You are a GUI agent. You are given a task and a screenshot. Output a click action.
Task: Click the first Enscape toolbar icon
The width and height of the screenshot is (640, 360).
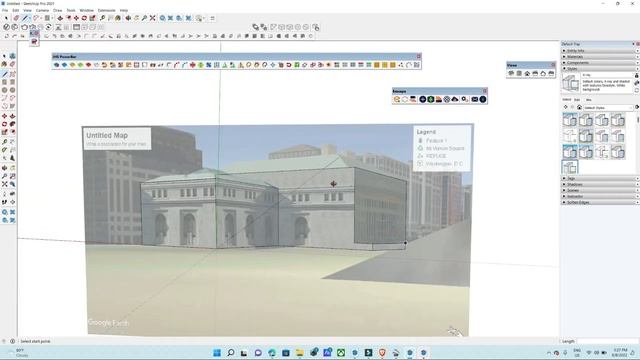[397, 99]
